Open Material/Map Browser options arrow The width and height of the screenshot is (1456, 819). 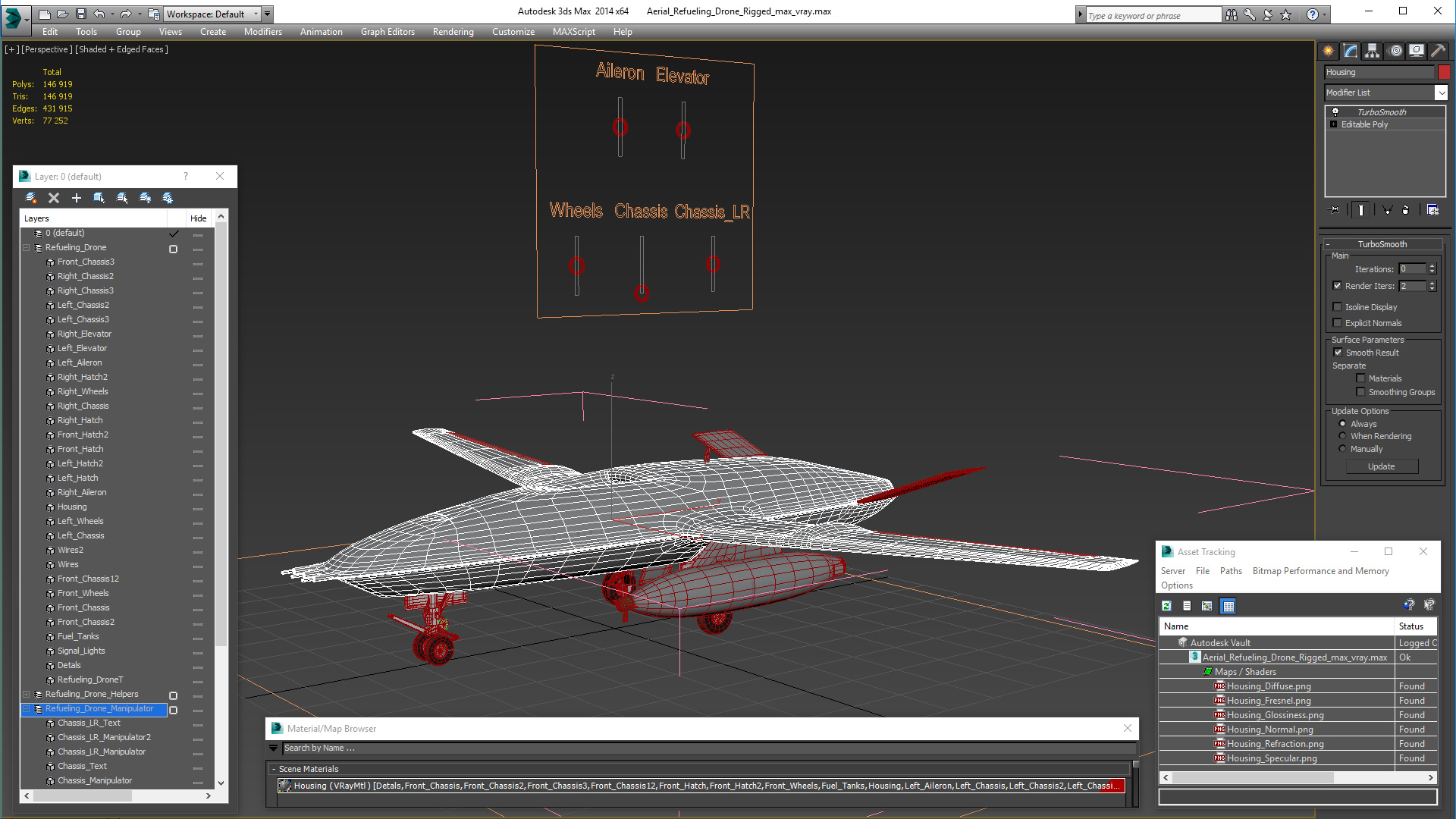(274, 748)
